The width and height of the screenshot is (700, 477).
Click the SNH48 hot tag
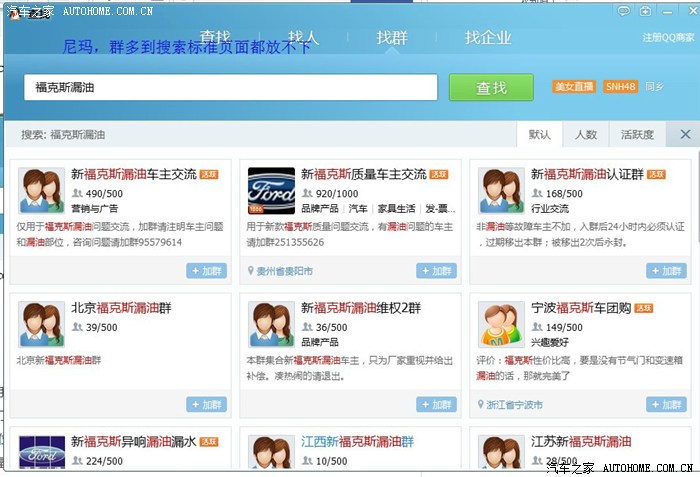tap(620, 87)
